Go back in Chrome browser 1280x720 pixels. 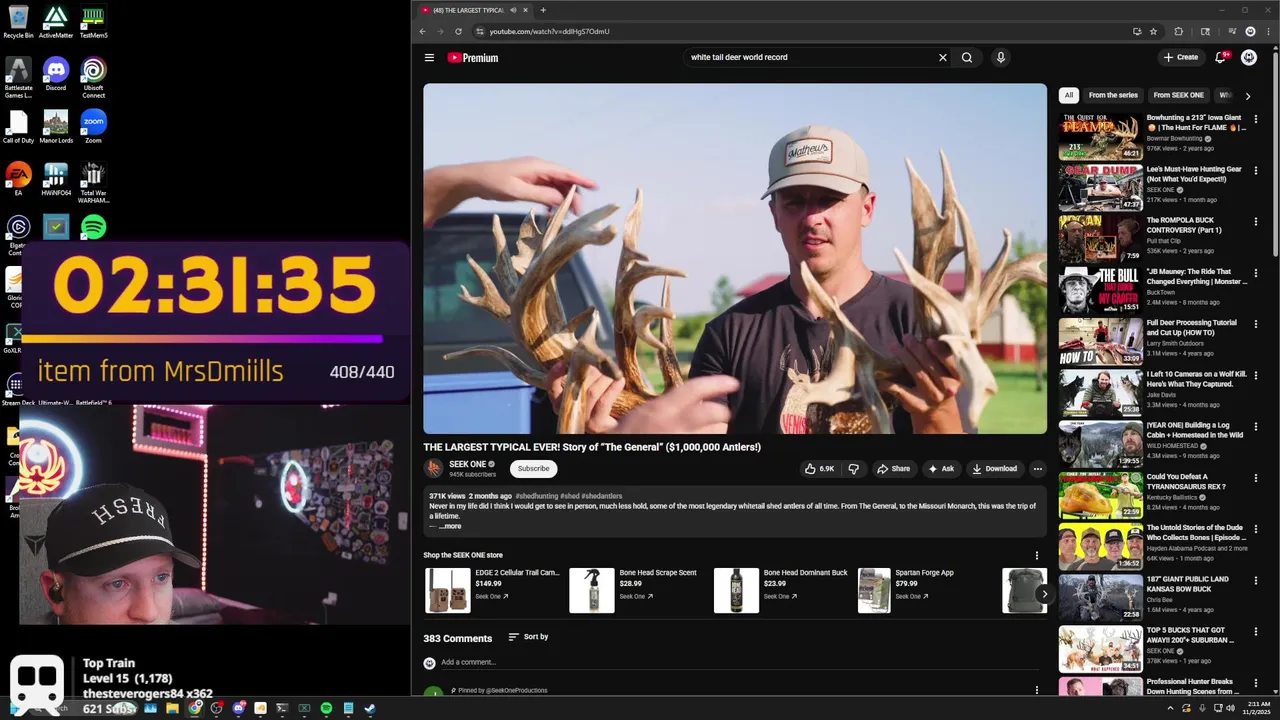point(422,31)
